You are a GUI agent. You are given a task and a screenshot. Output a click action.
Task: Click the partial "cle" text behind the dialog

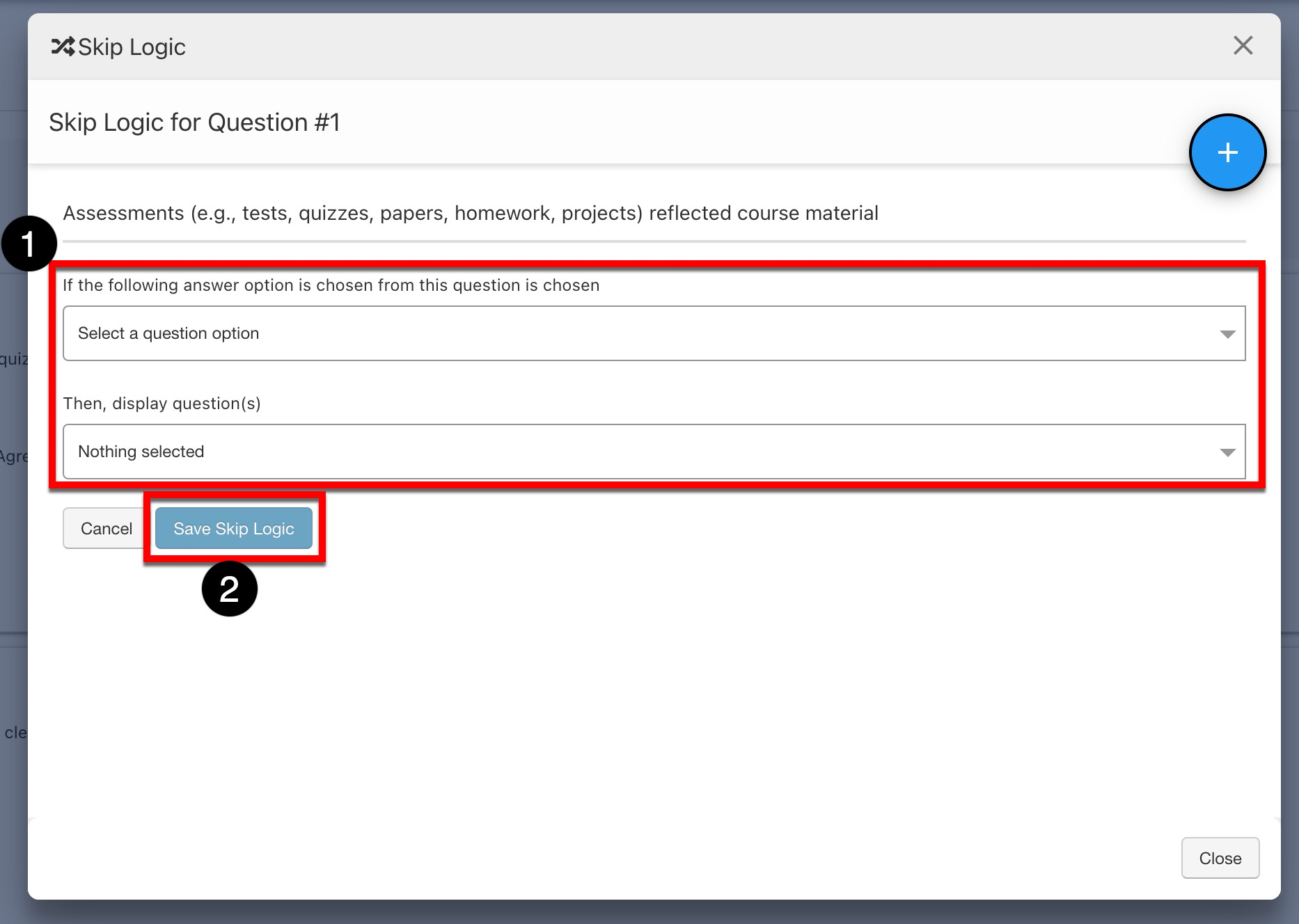point(15,733)
